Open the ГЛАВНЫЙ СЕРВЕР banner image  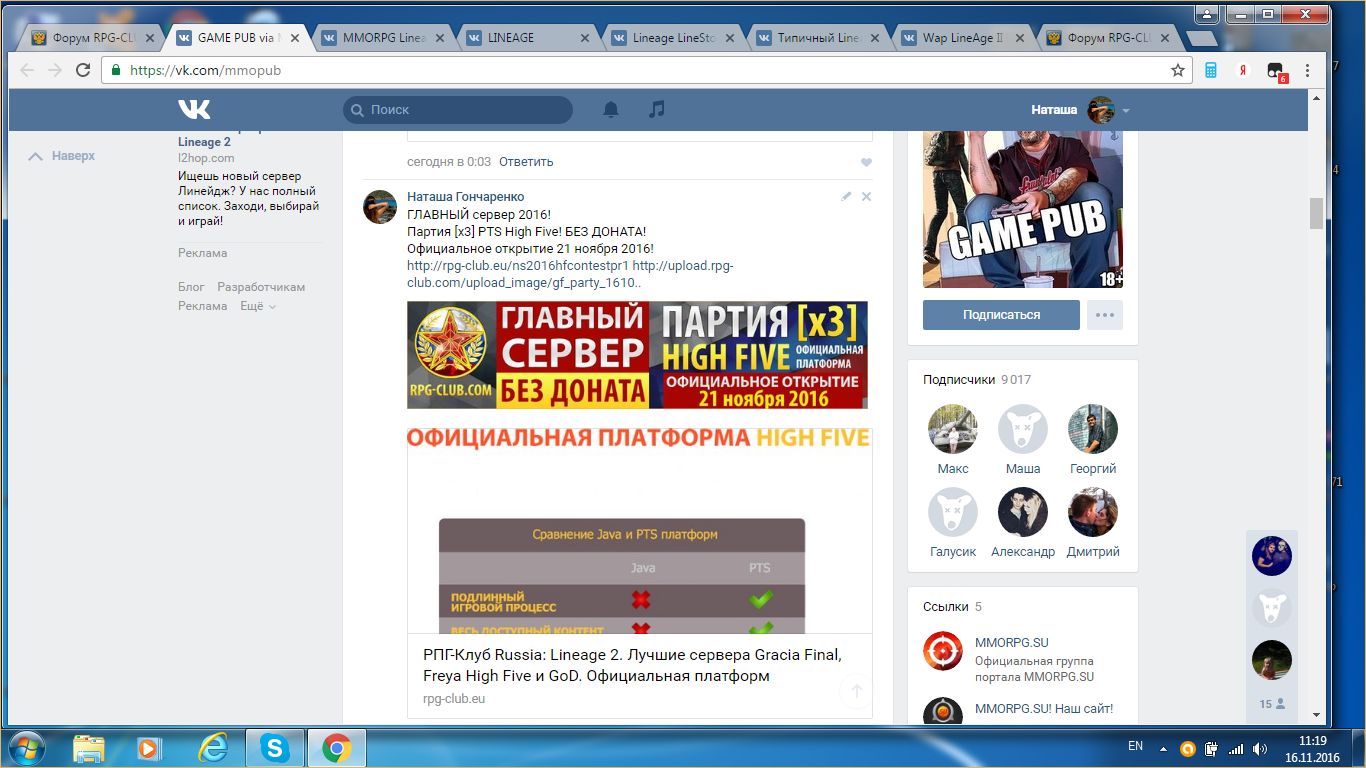[637, 355]
